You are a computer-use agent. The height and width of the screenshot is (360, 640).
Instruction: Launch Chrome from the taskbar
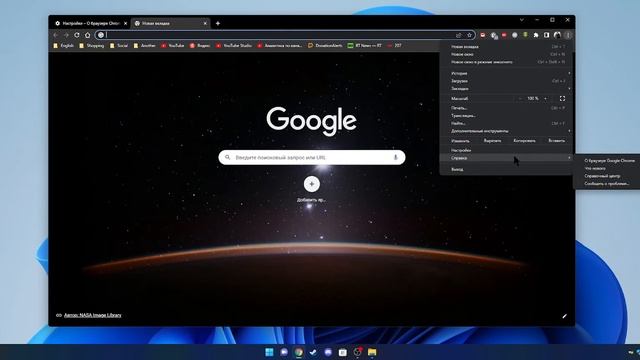pos(299,352)
